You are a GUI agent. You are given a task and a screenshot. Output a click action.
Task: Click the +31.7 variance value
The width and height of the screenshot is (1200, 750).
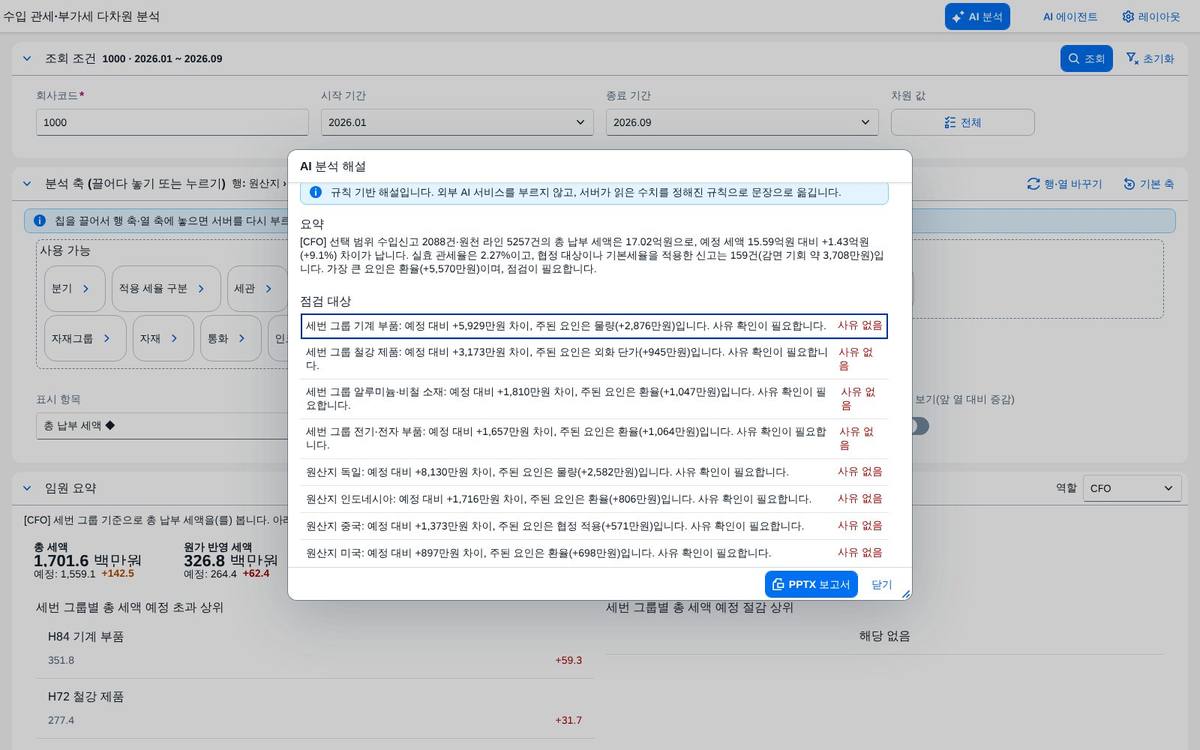[x=568, y=720]
